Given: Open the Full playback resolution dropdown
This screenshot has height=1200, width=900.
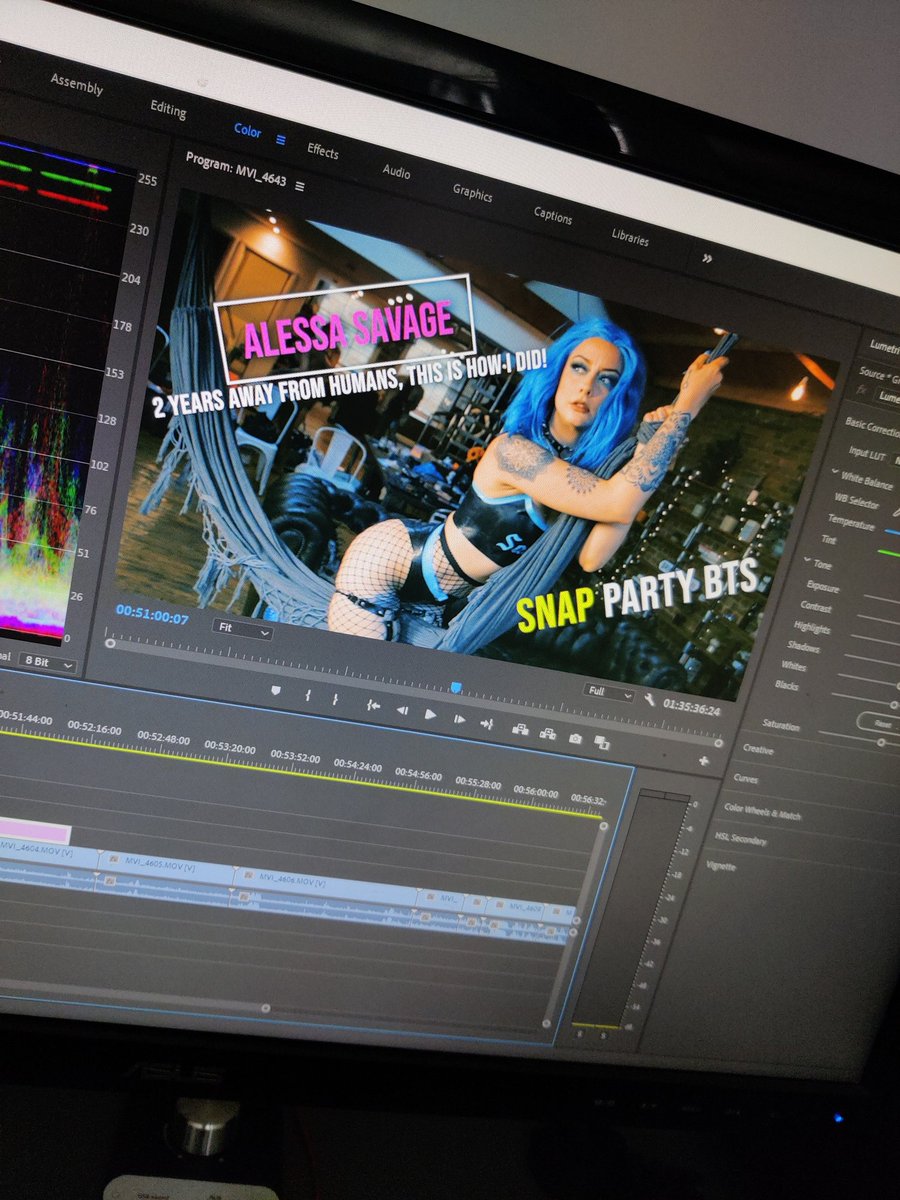Looking at the screenshot, I should click(x=609, y=693).
